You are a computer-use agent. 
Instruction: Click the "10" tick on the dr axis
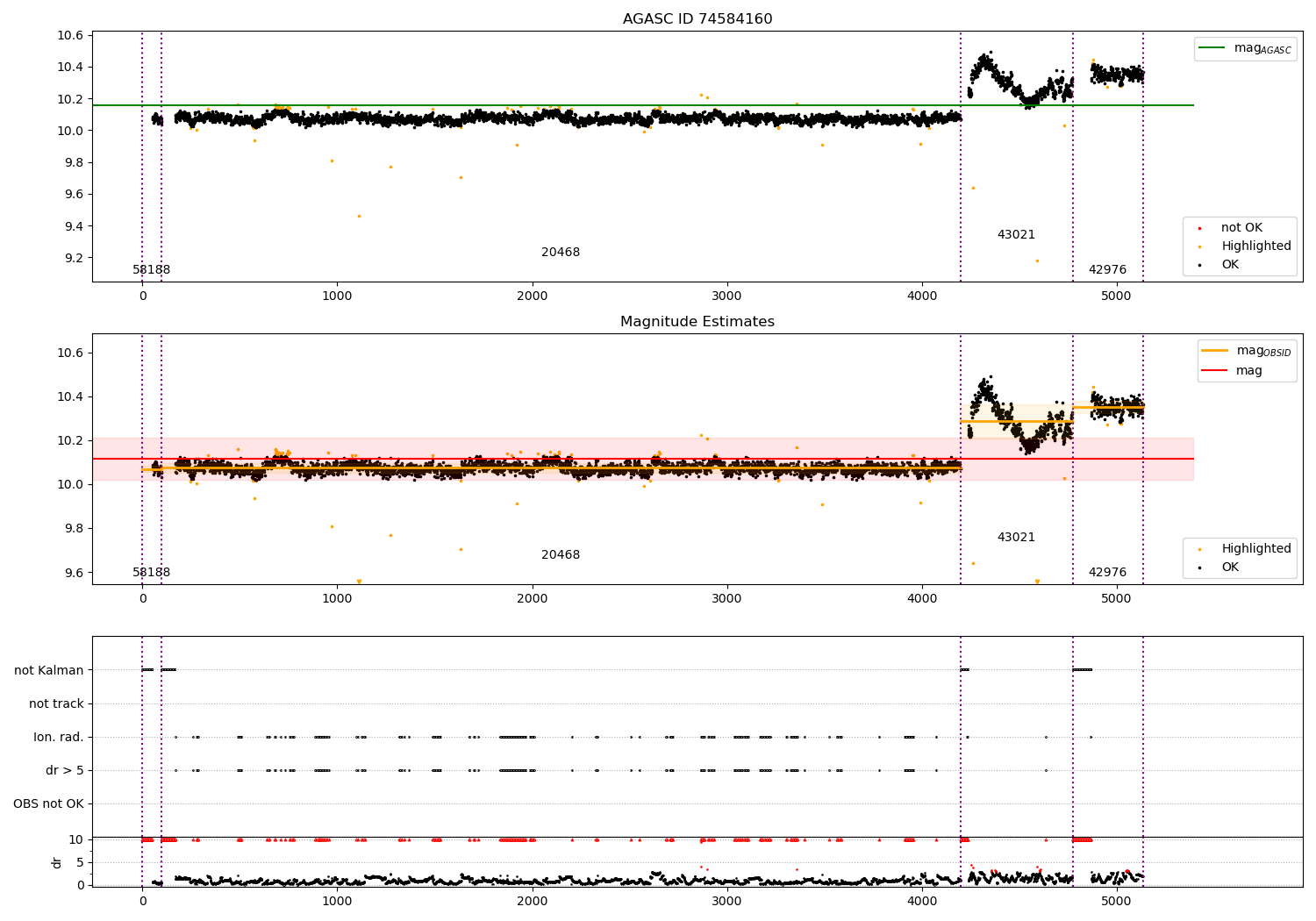tap(76, 840)
